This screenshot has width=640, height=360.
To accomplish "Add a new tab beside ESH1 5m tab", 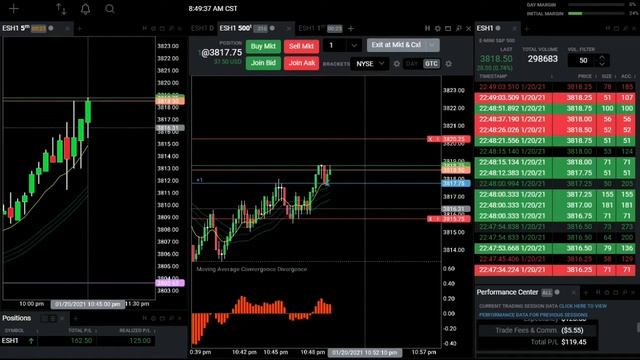I will tap(80, 29).
